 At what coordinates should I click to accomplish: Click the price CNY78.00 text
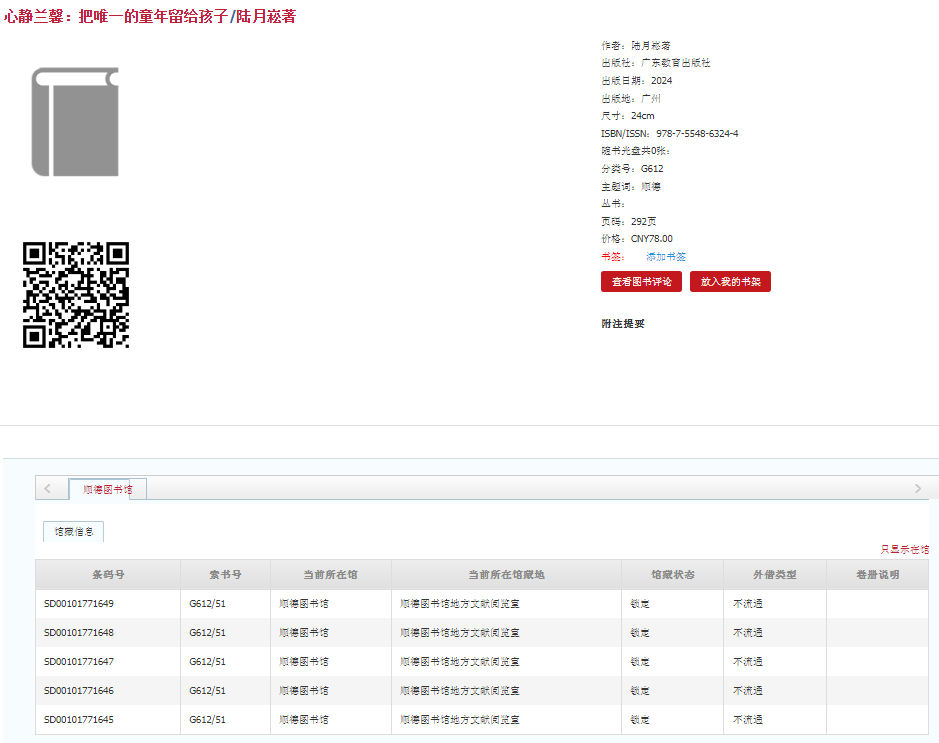[x=652, y=238]
